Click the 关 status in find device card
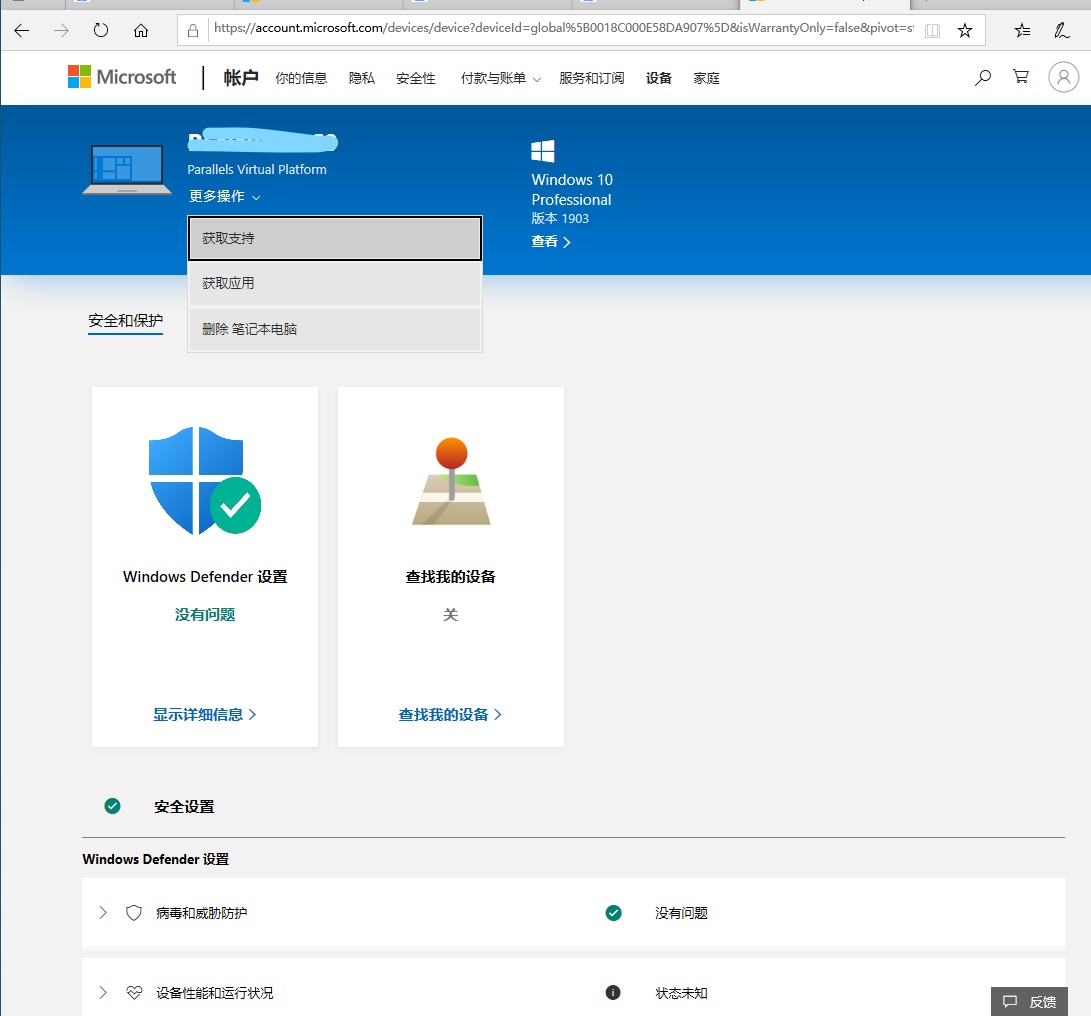1091x1016 pixels. pos(450,614)
